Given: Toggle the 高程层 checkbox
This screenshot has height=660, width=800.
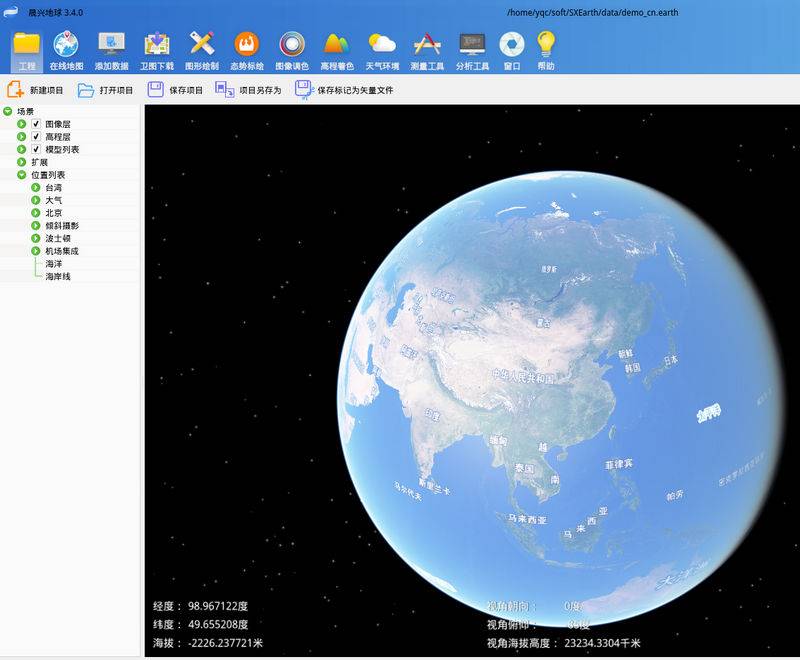Looking at the screenshot, I should click(36, 137).
